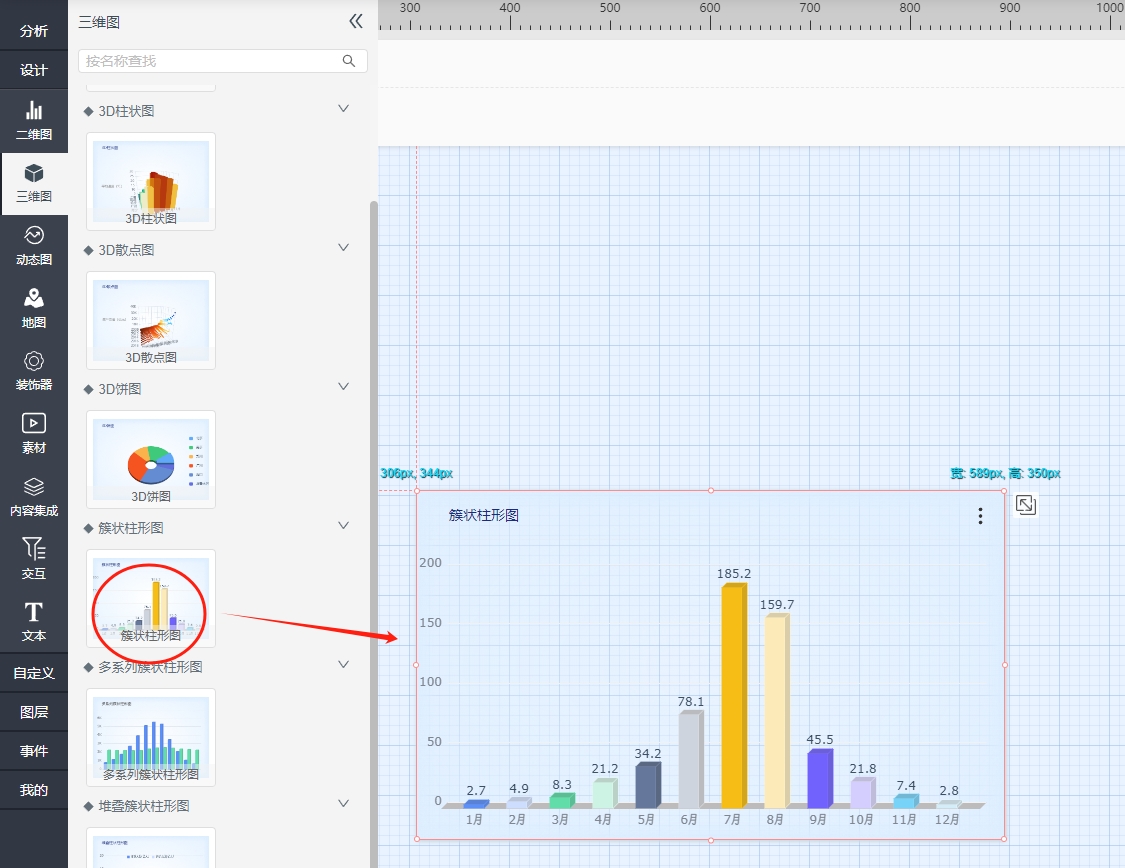Open the 素材 media materials panel
The image size is (1125, 868).
[x=34, y=434]
